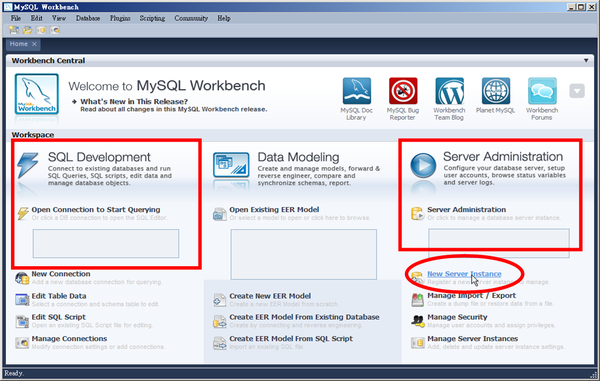600x381 pixels.
Task: Click the Data Modeling models list box
Action: [303, 254]
